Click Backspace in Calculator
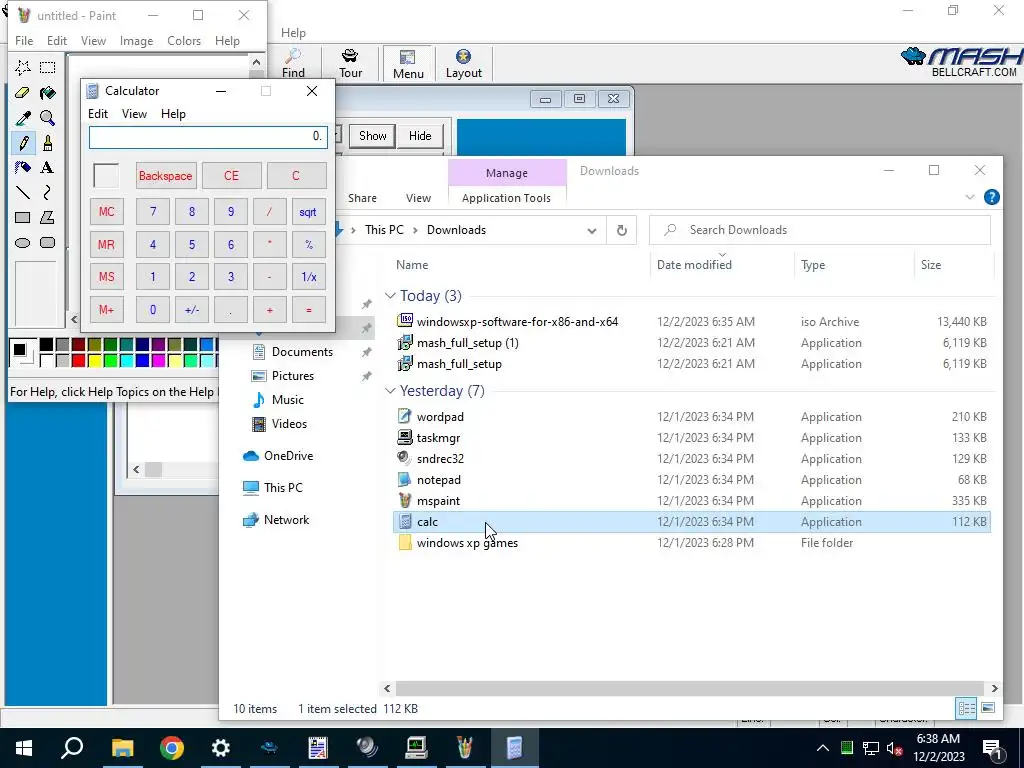This screenshot has height=768, width=1024. tap(165, 176)
